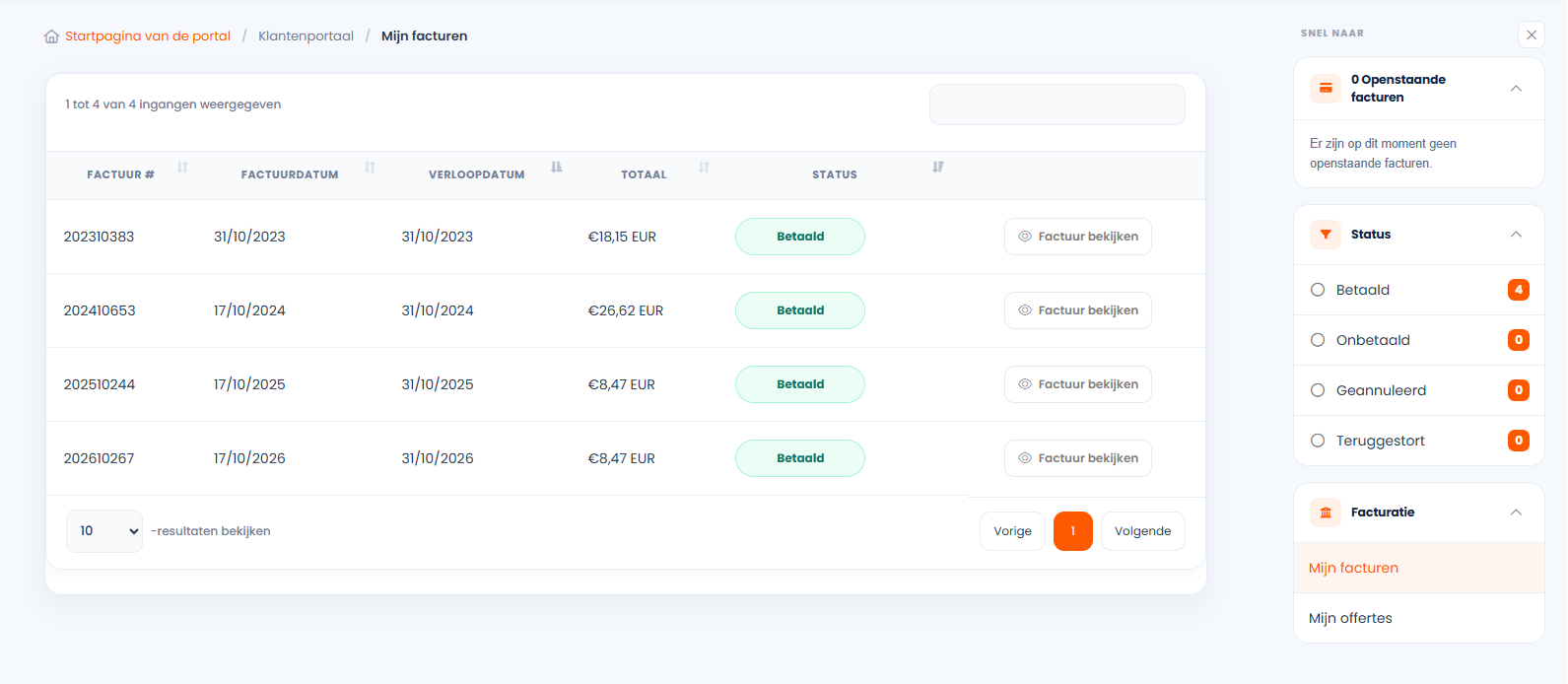Viewport: 1568px width, 684px height.
Task: Close the Snel naar sidebar
Action: tap(1532, 34)
